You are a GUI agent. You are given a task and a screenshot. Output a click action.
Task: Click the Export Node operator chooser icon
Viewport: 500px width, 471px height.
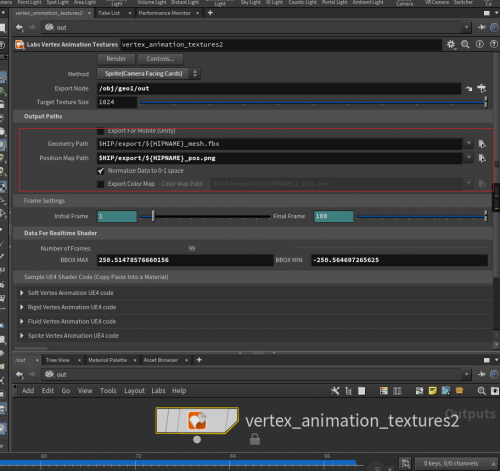coord(481,88)
